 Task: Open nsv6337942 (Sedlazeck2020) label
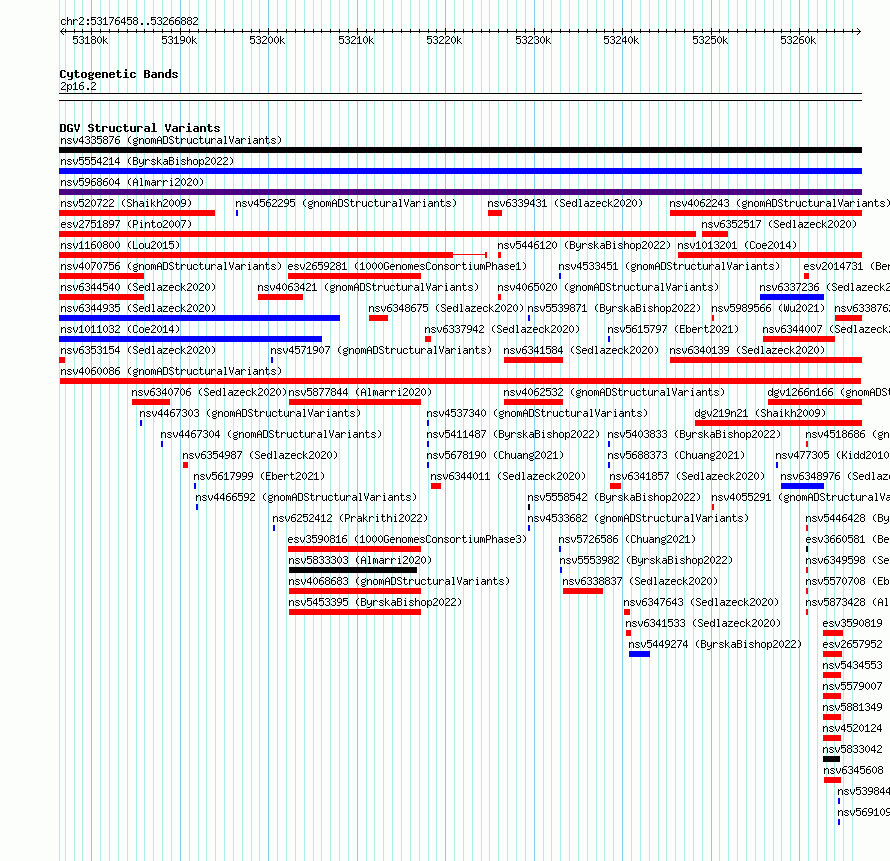tap(502, 329)
